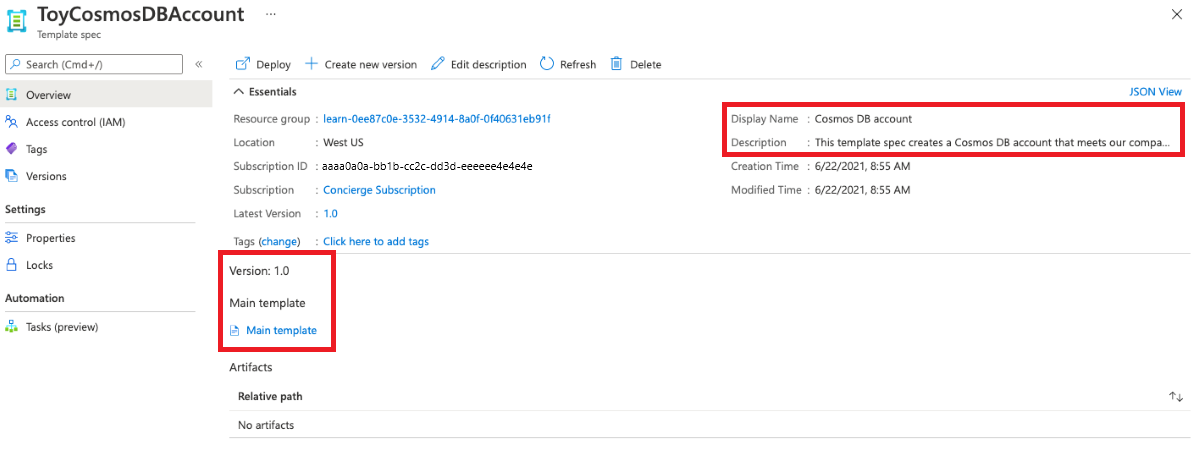1200x451 pixels.
Task: Click the Subscription ID value text
Action: pos(427,166)
